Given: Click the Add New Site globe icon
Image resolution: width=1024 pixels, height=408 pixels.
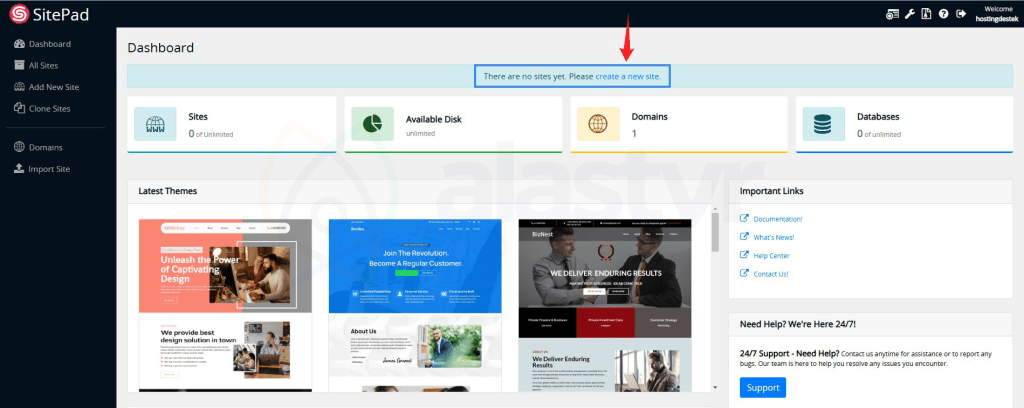Looking at the screenshot, I should 19,87.
